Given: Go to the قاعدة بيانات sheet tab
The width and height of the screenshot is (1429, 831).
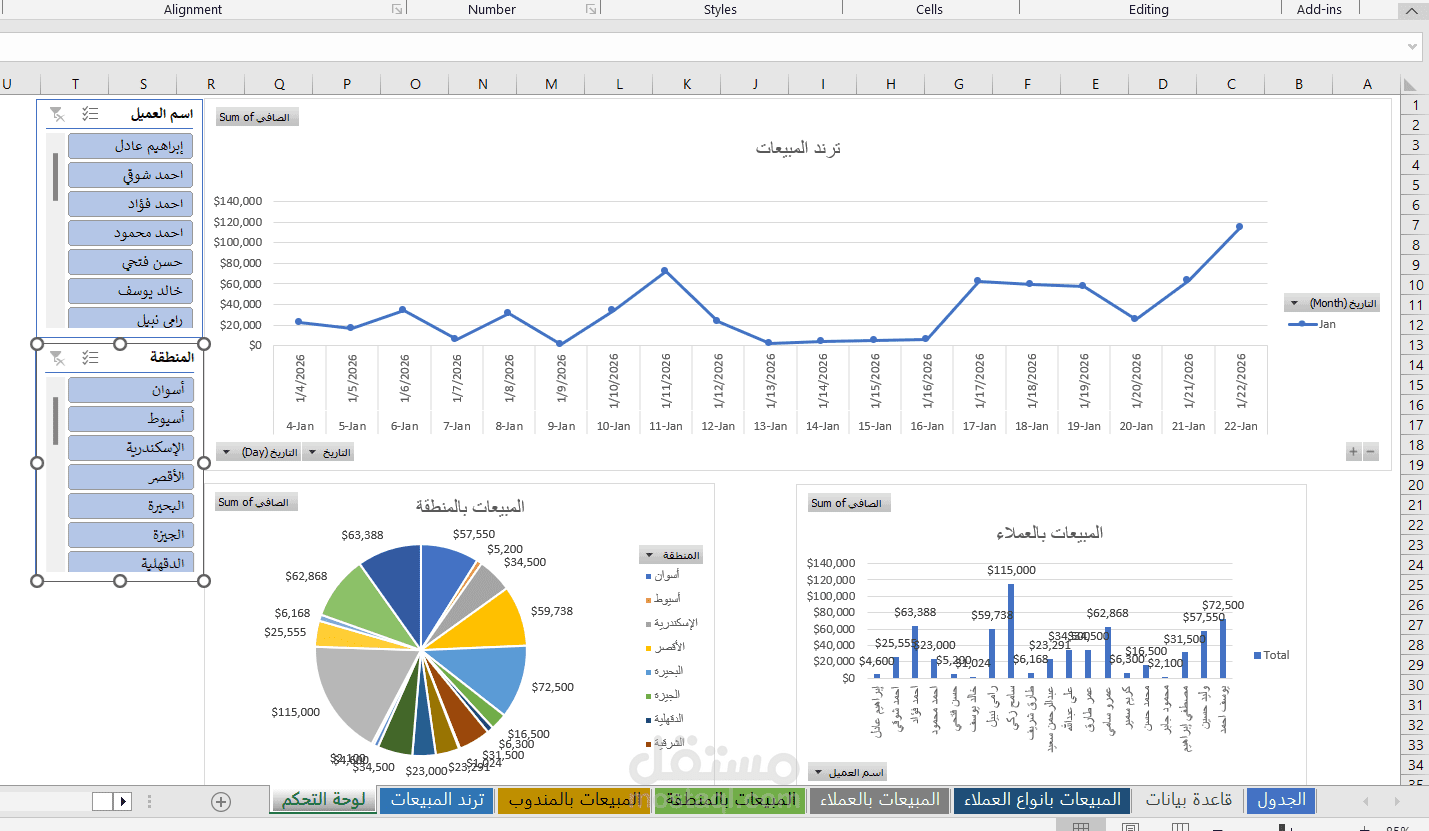Looking at the screenshot, I should pos(1187,800).
